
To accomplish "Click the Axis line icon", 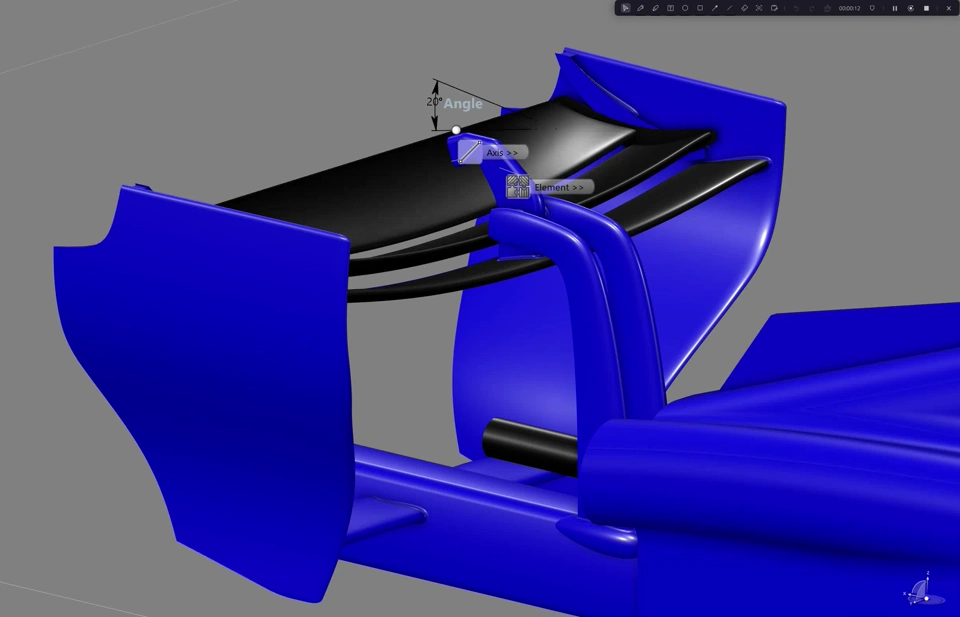I will [470, 152].
